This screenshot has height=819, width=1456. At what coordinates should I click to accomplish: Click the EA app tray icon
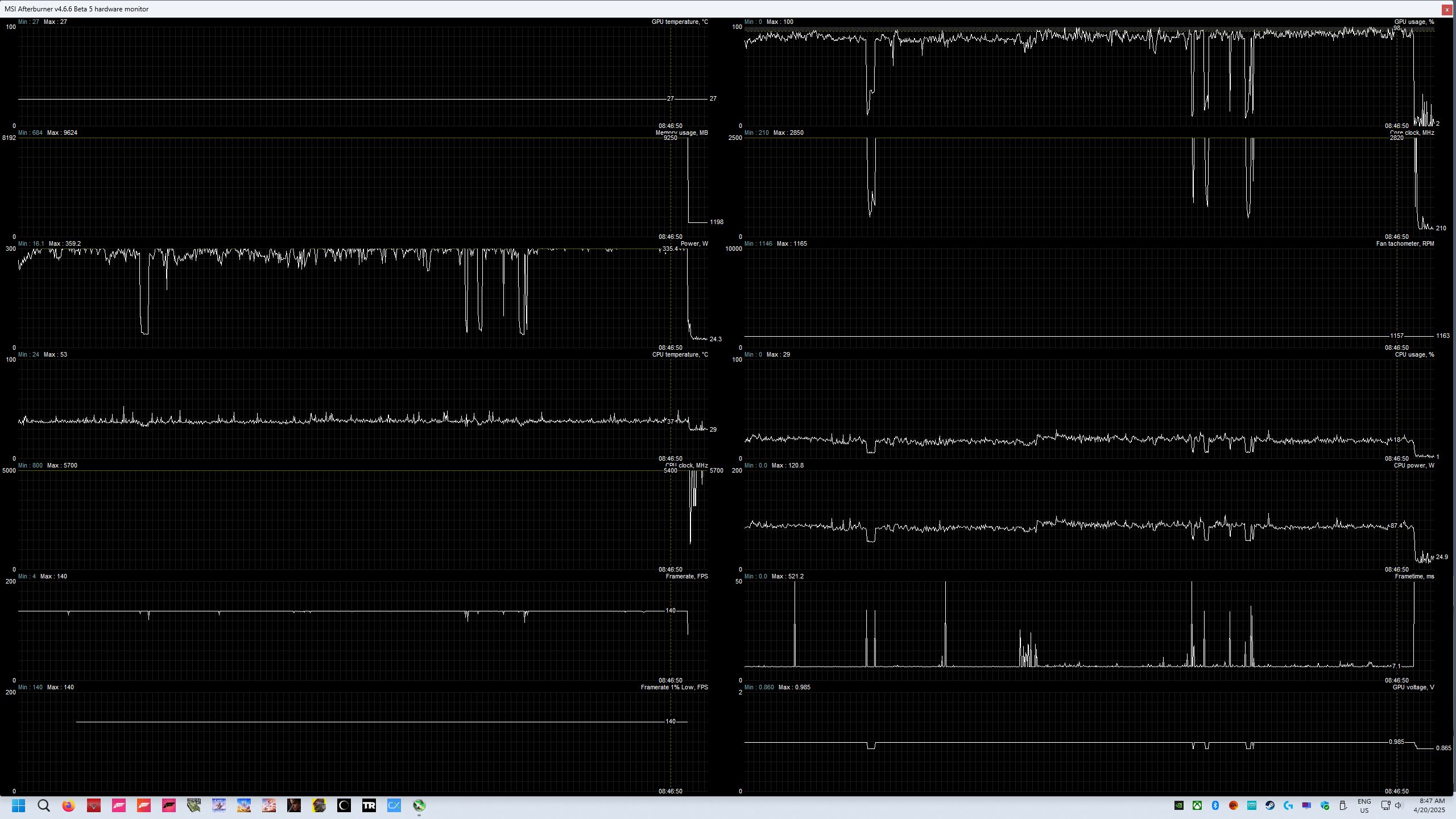coord(1233,805)
